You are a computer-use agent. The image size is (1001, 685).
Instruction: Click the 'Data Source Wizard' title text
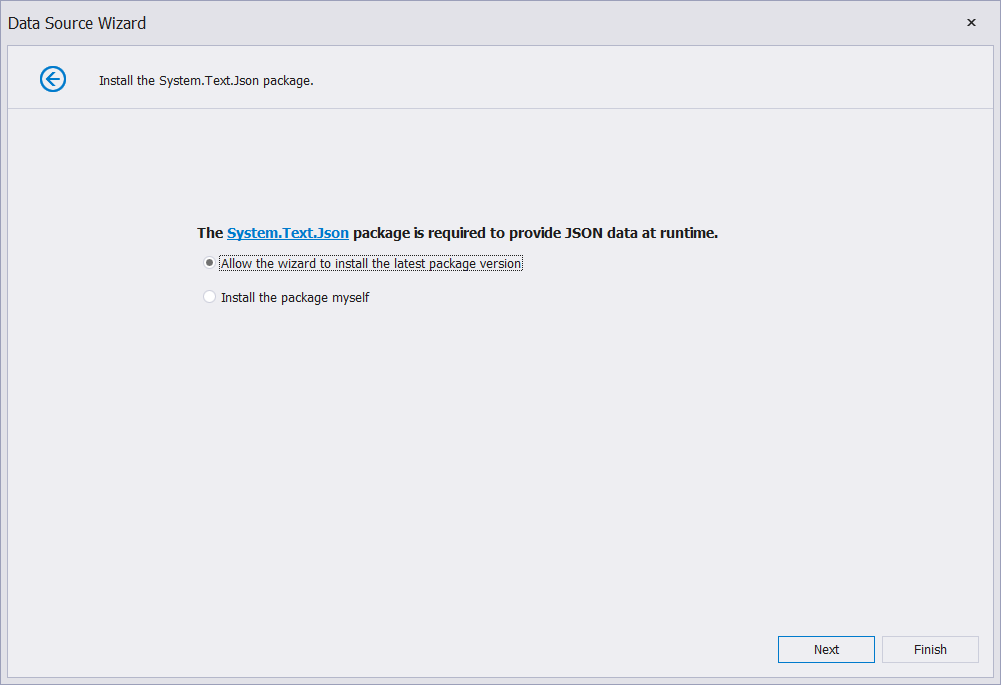[x=77, y=24]
